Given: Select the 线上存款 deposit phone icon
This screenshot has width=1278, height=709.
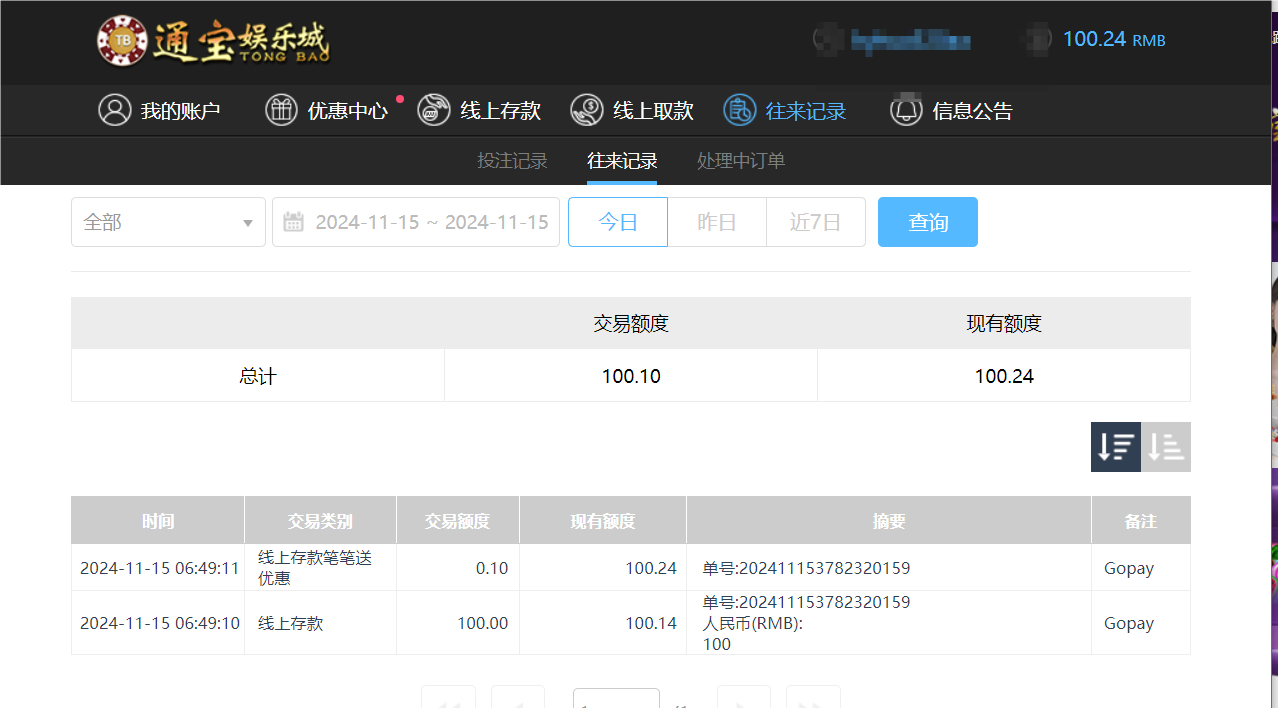Looking at the screenshot, I should click(x=433, y=110).
